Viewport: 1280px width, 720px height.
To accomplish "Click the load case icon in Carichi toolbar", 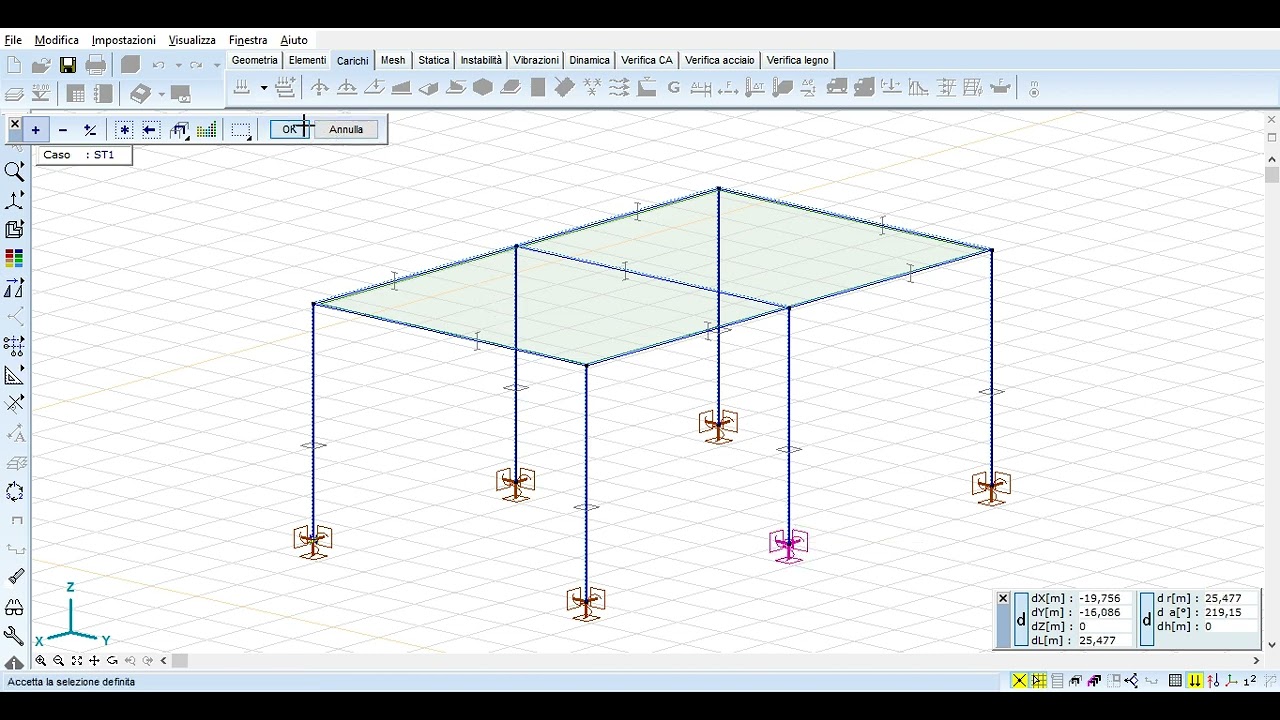I will [242, 88].
